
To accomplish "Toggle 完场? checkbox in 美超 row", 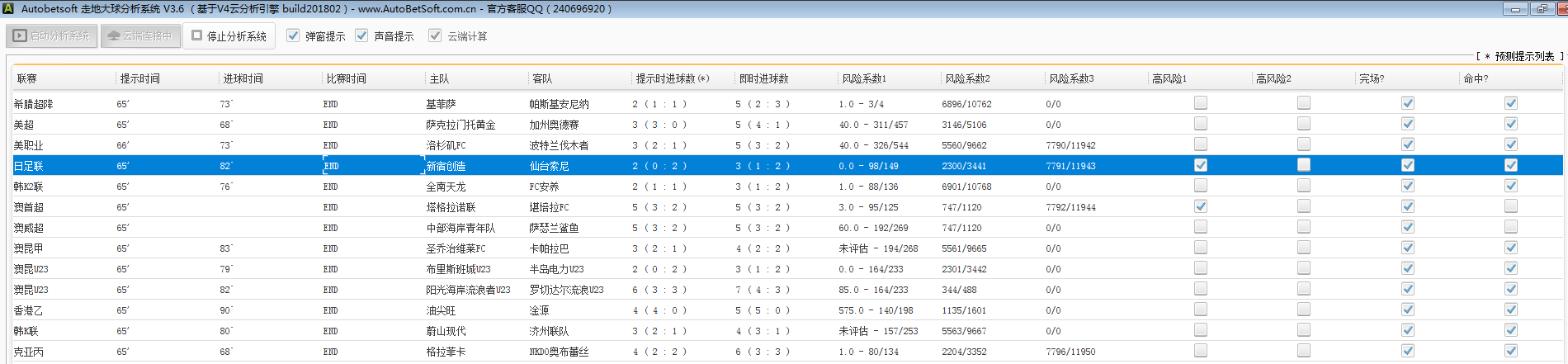I will [1408, 124].
